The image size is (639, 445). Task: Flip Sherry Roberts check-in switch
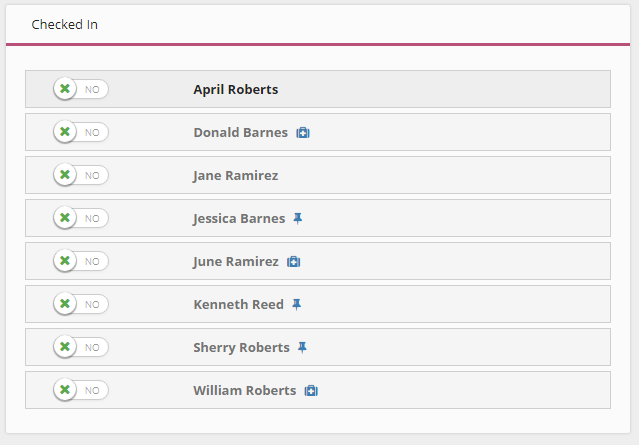point(81,347)
